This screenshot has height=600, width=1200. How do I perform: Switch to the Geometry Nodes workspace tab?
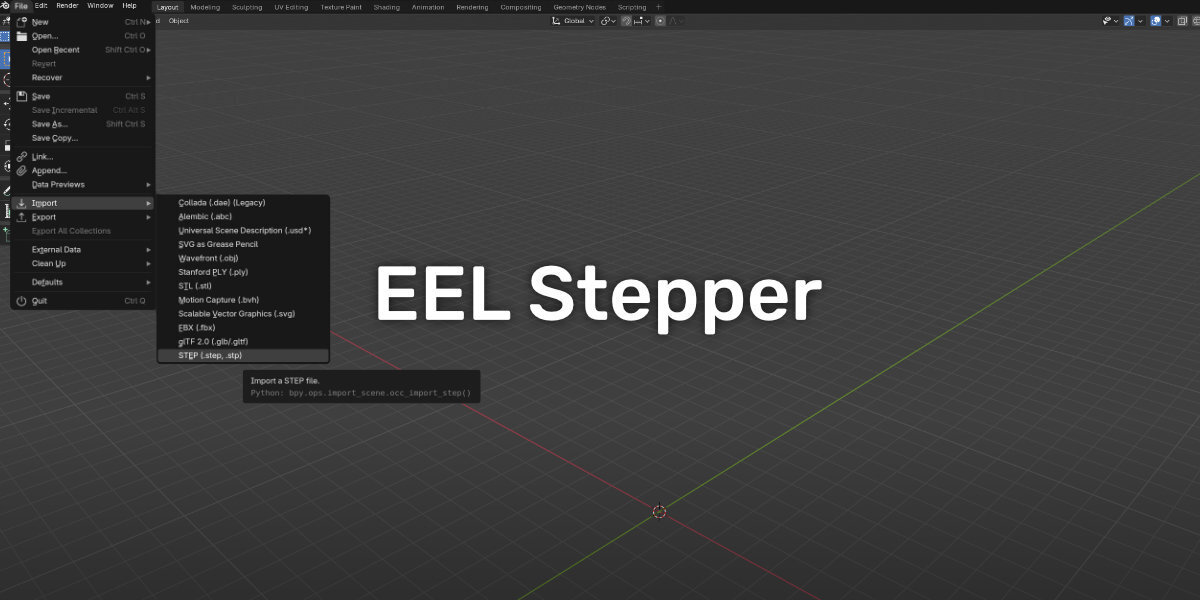(x=580, y=7)
